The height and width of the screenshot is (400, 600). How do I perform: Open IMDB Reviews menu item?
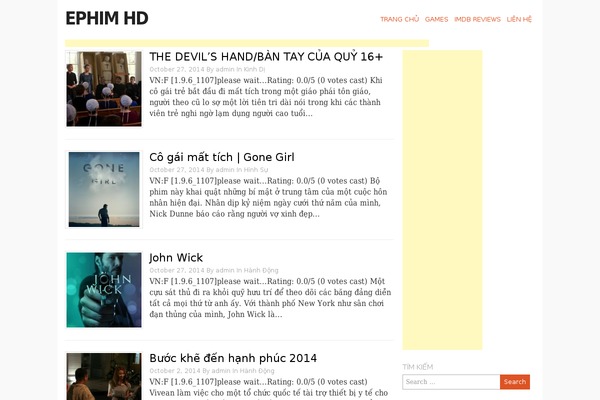coord(477,19)
